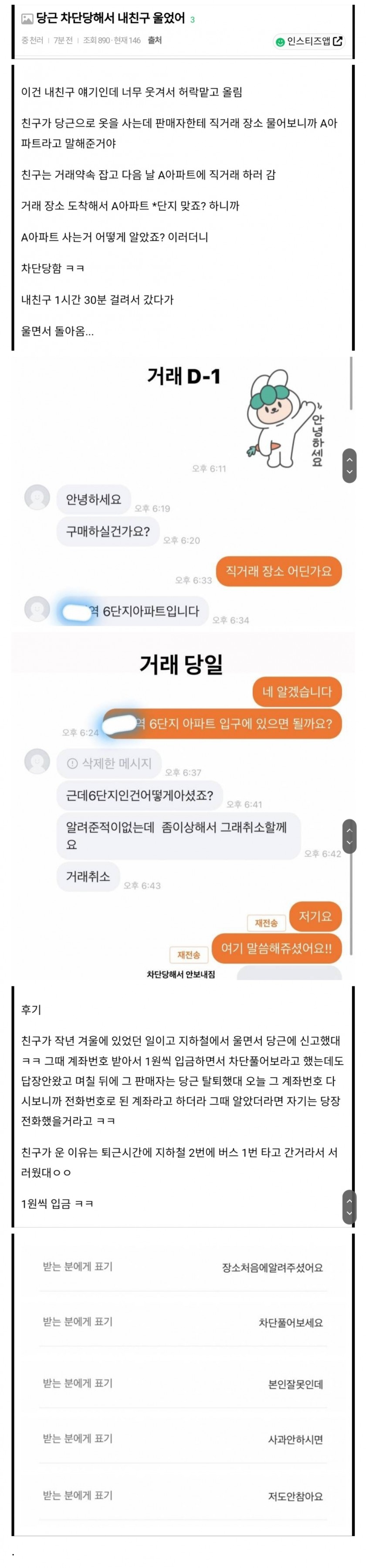Click avatar beside the 삭제한 메시지 bubble
Image resolution: width=366 pixels, height=1568 pixels.
point(37,761)
